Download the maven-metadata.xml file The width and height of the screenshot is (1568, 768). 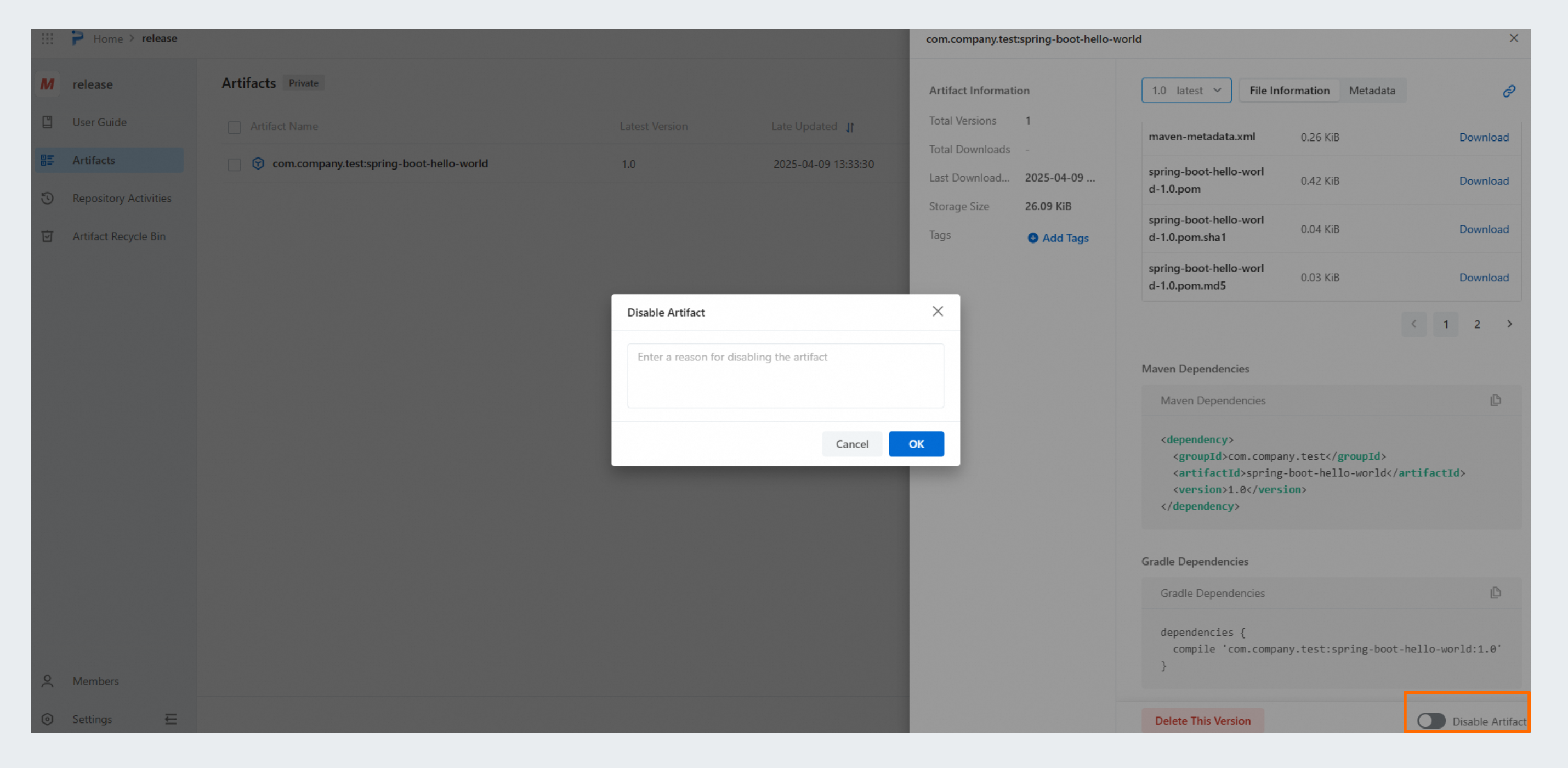pos(1484,137)
